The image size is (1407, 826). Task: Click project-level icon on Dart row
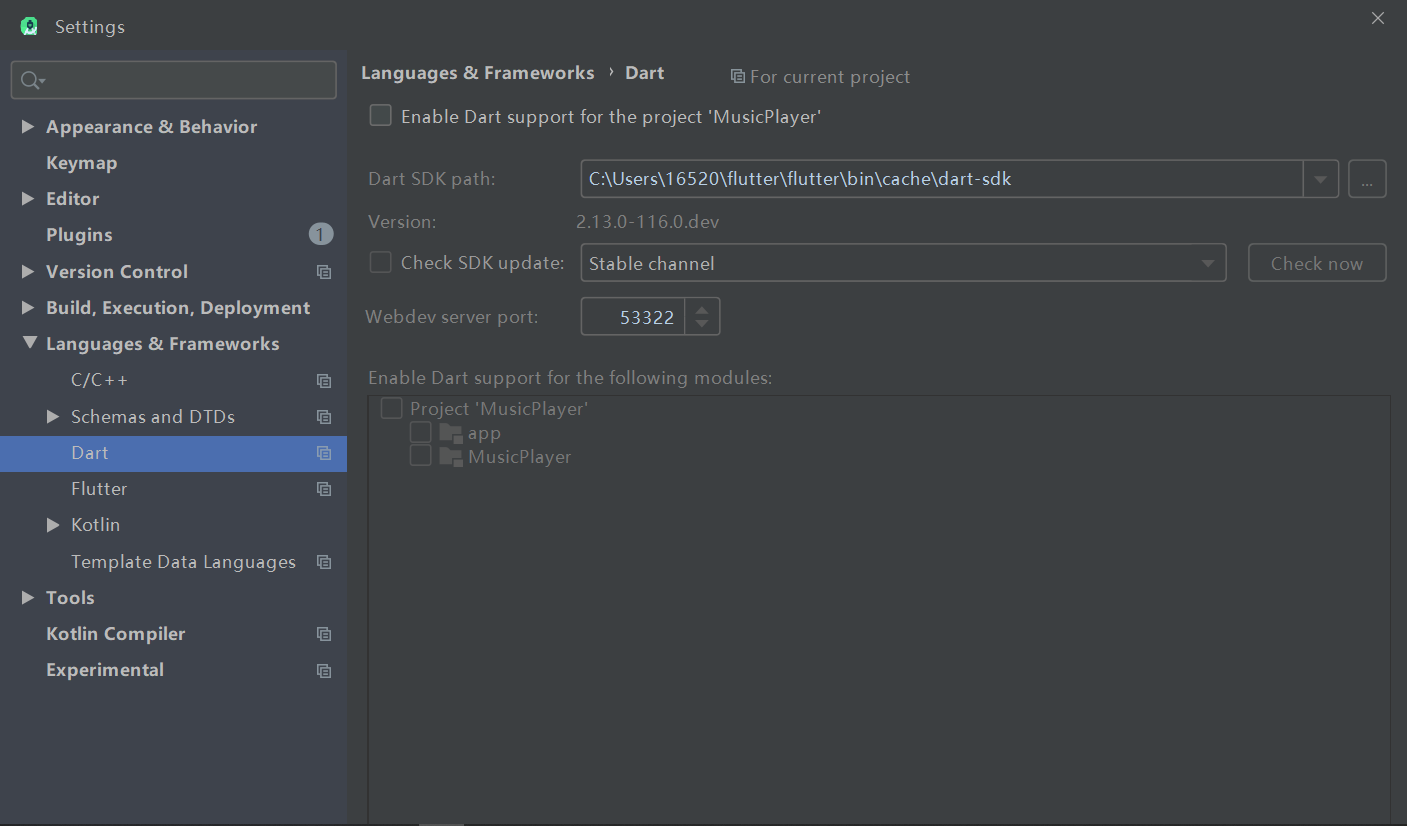[x=324, y=453]
